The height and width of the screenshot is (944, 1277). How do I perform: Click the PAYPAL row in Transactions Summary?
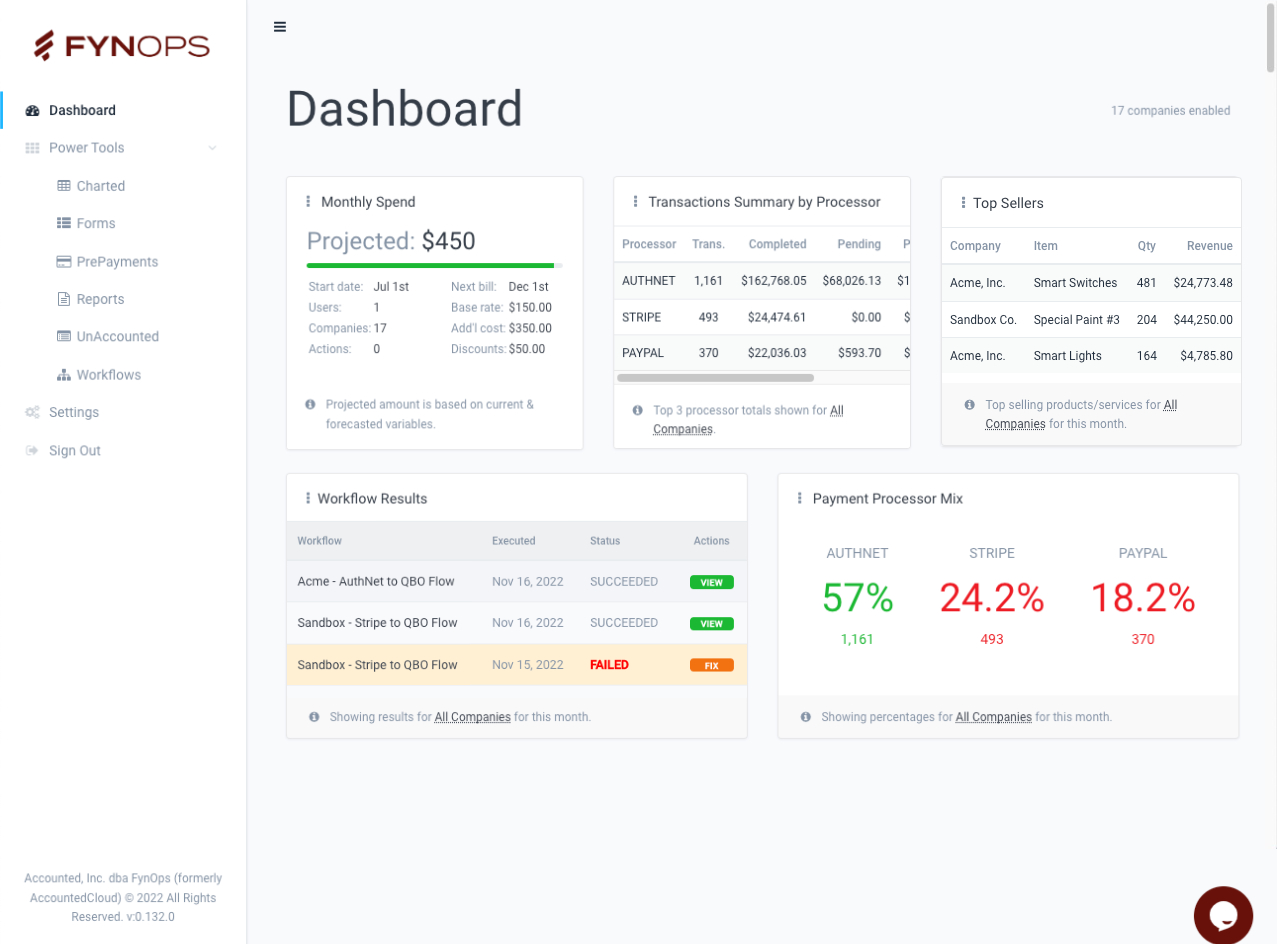[762, 353]
